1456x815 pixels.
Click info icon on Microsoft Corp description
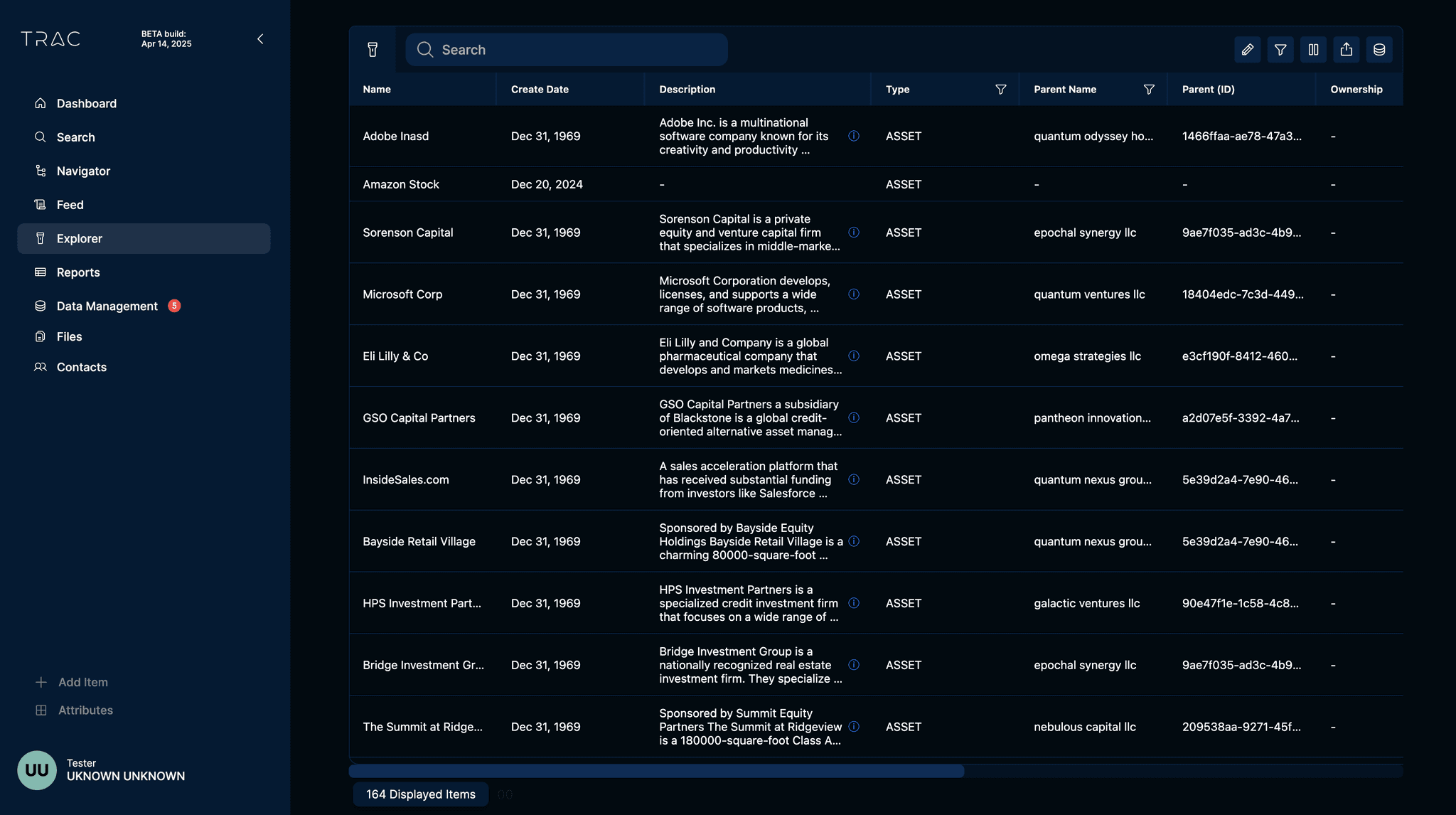pos(854,294)
